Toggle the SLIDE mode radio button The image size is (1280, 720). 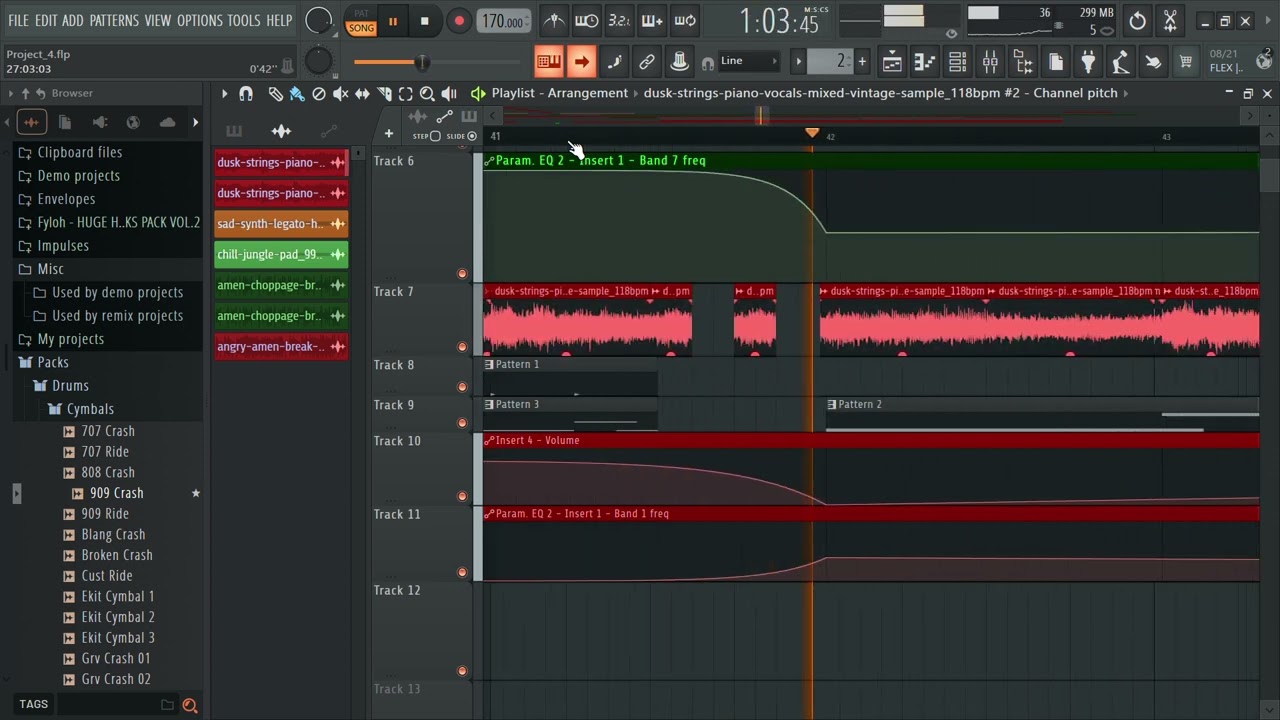tap(472, 136)
